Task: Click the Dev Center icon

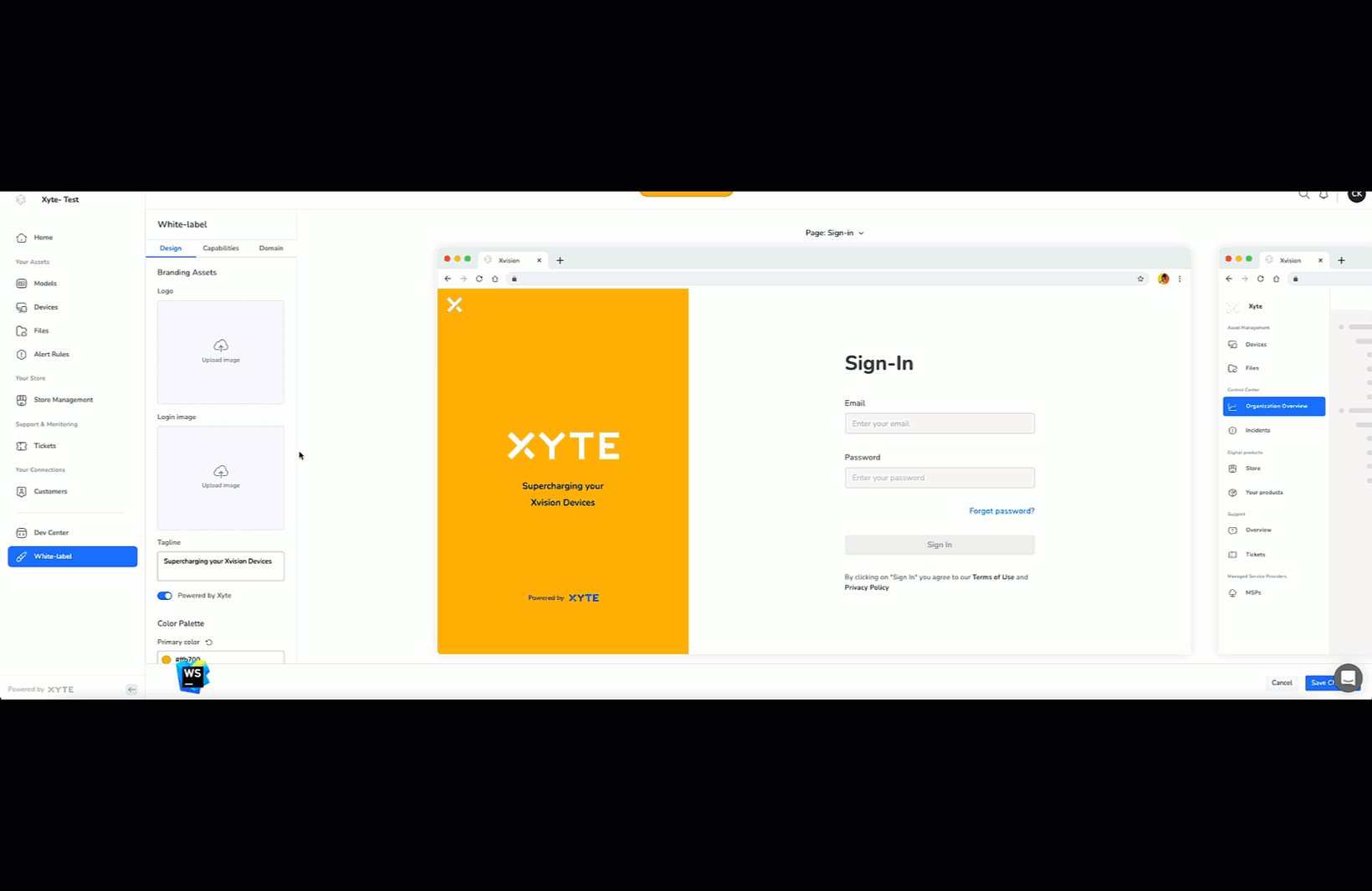Action: pyautogui.click(x=22, y=532)
